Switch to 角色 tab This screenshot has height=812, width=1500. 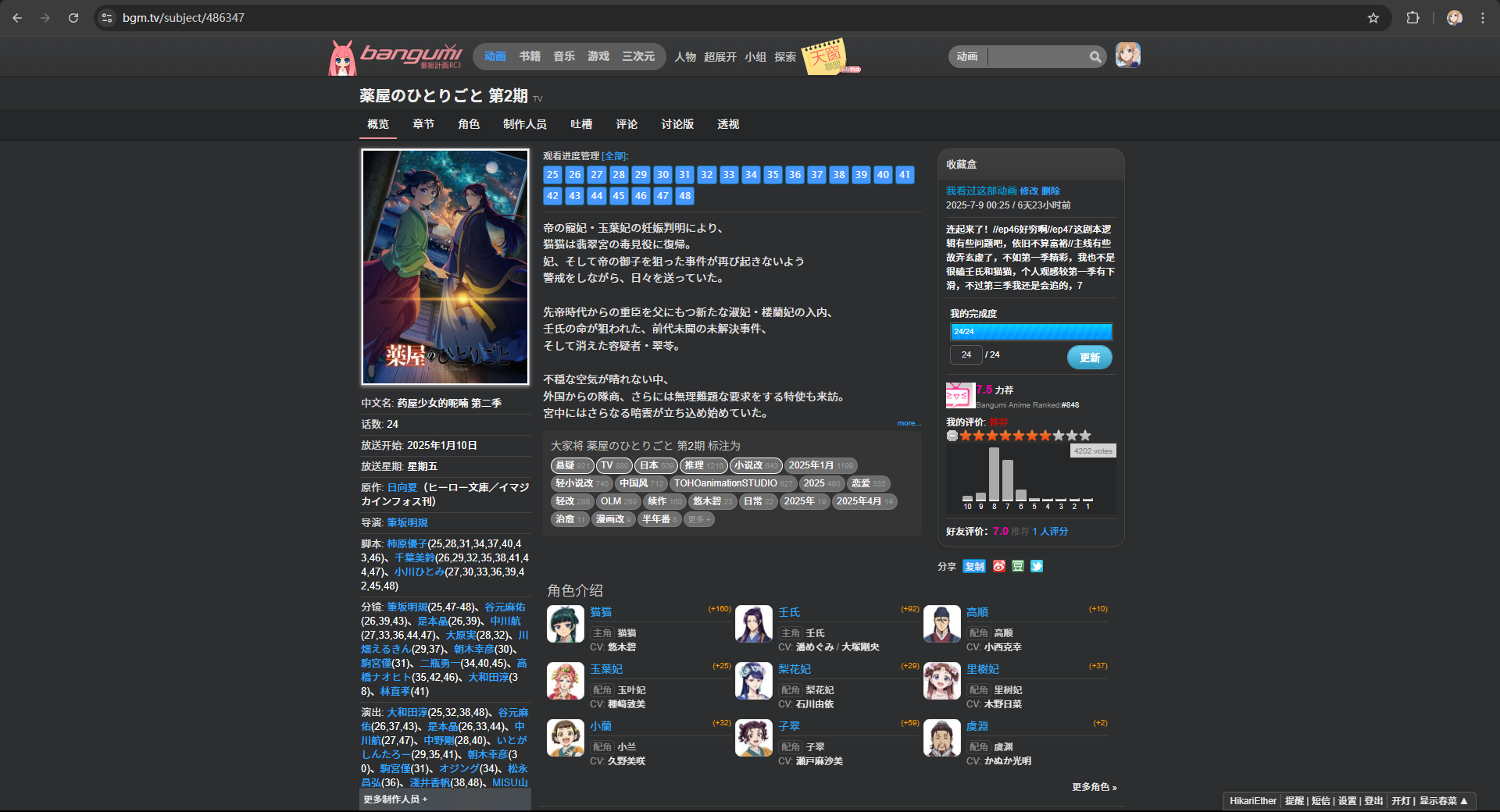[x=469, y=124]
